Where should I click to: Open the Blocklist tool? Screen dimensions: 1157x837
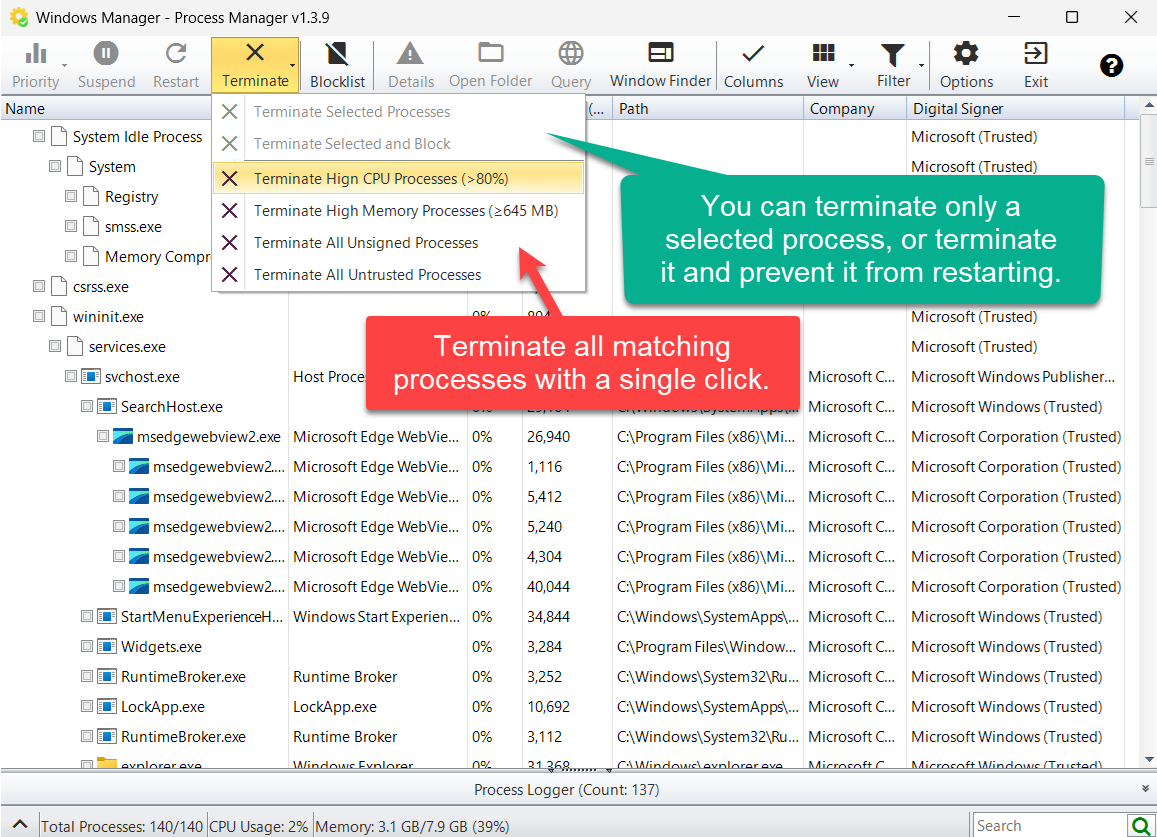[x=337, y=65]
